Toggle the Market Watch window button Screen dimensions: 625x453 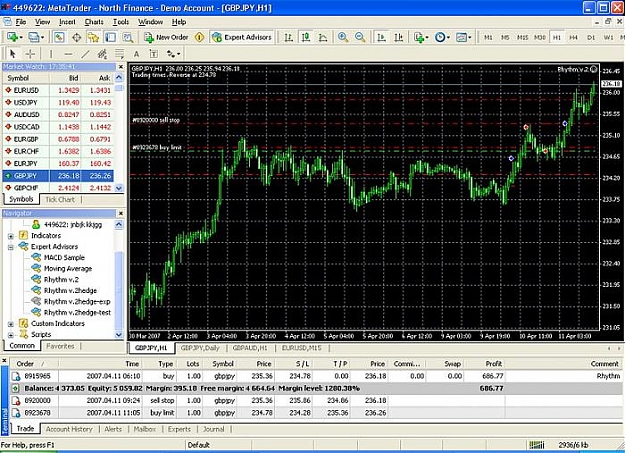coord(59,37)
